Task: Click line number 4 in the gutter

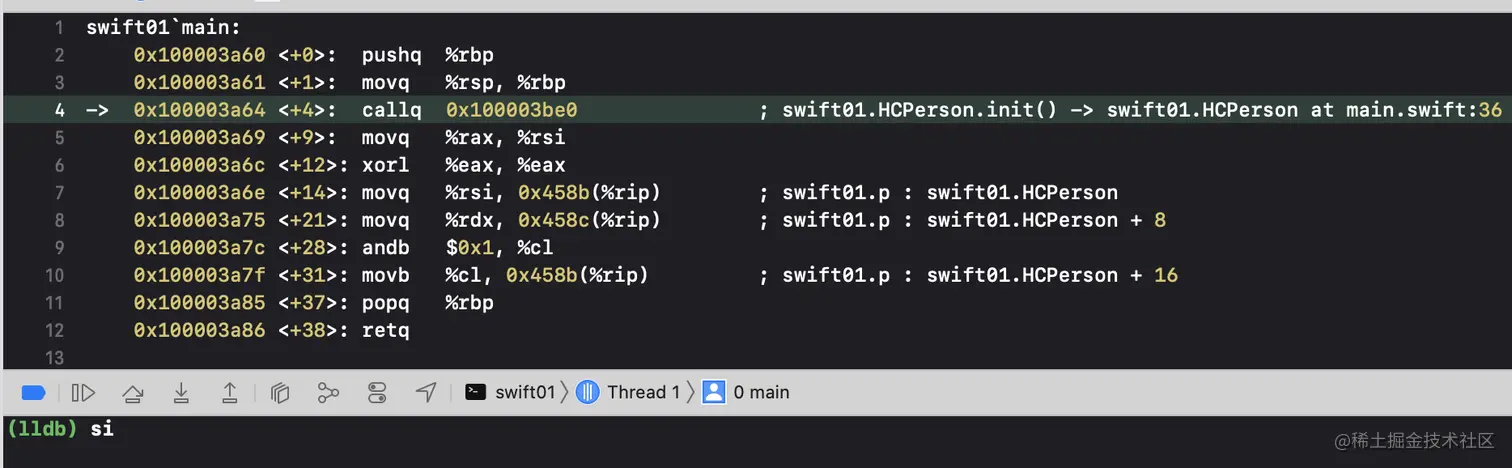Action: tap(59, 110)
